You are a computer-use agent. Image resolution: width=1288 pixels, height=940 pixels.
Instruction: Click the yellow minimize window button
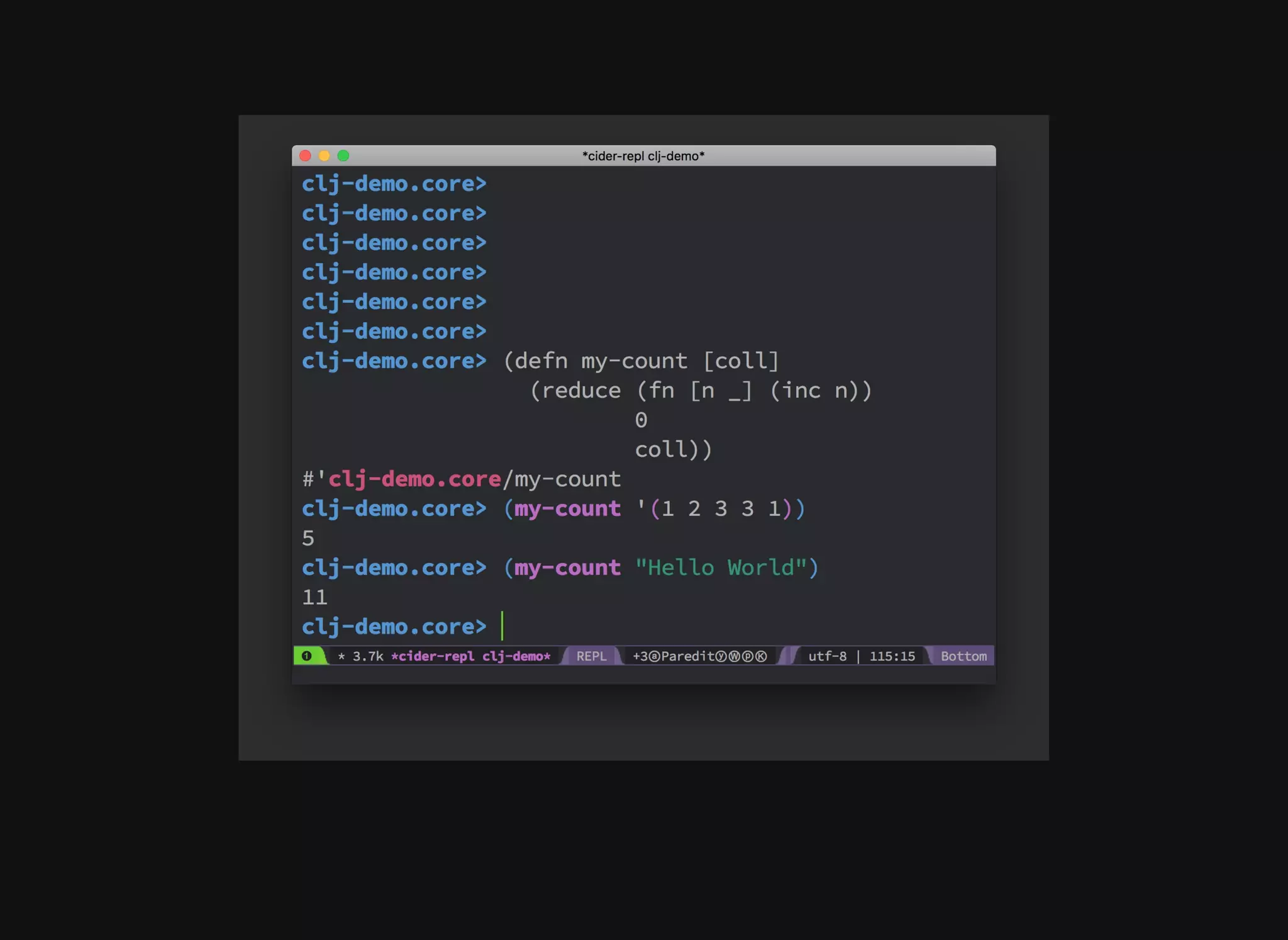(x=324, y=155)
